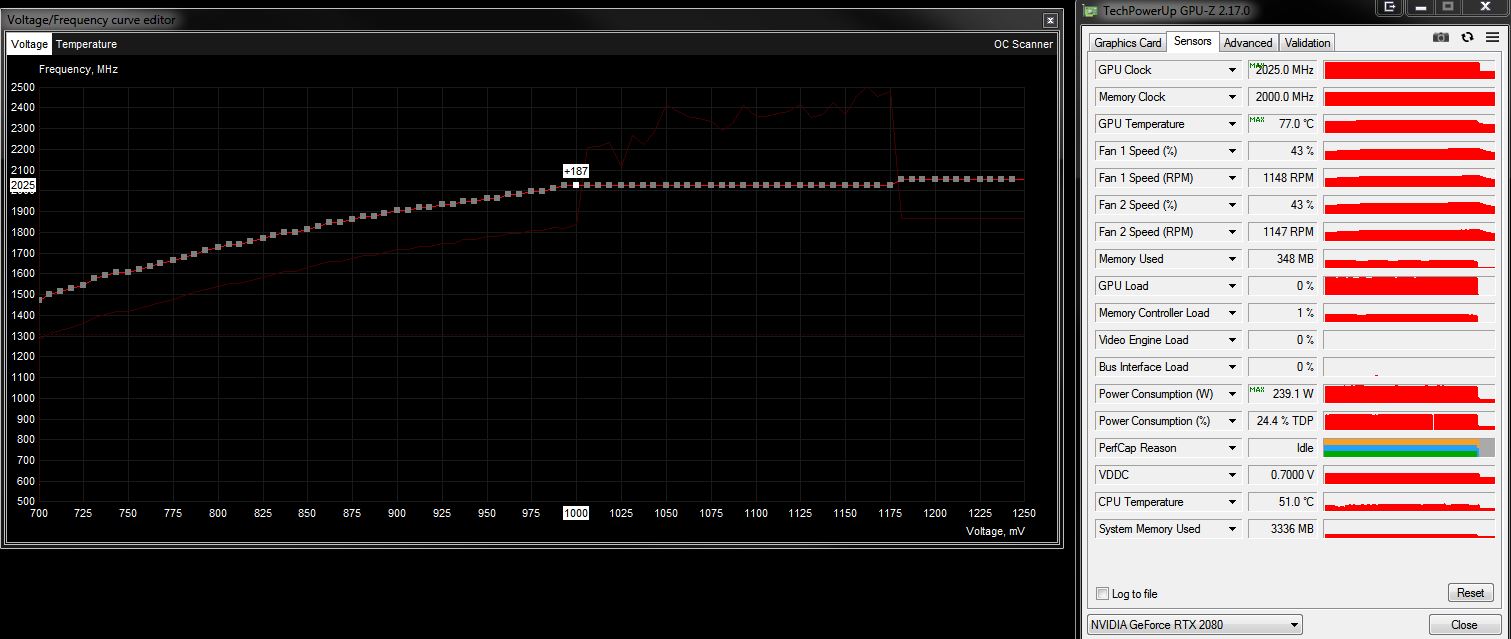Open the GPU Load sensor dropdown
Screen dimensions: 1511x639
(x=1233, y=286)
